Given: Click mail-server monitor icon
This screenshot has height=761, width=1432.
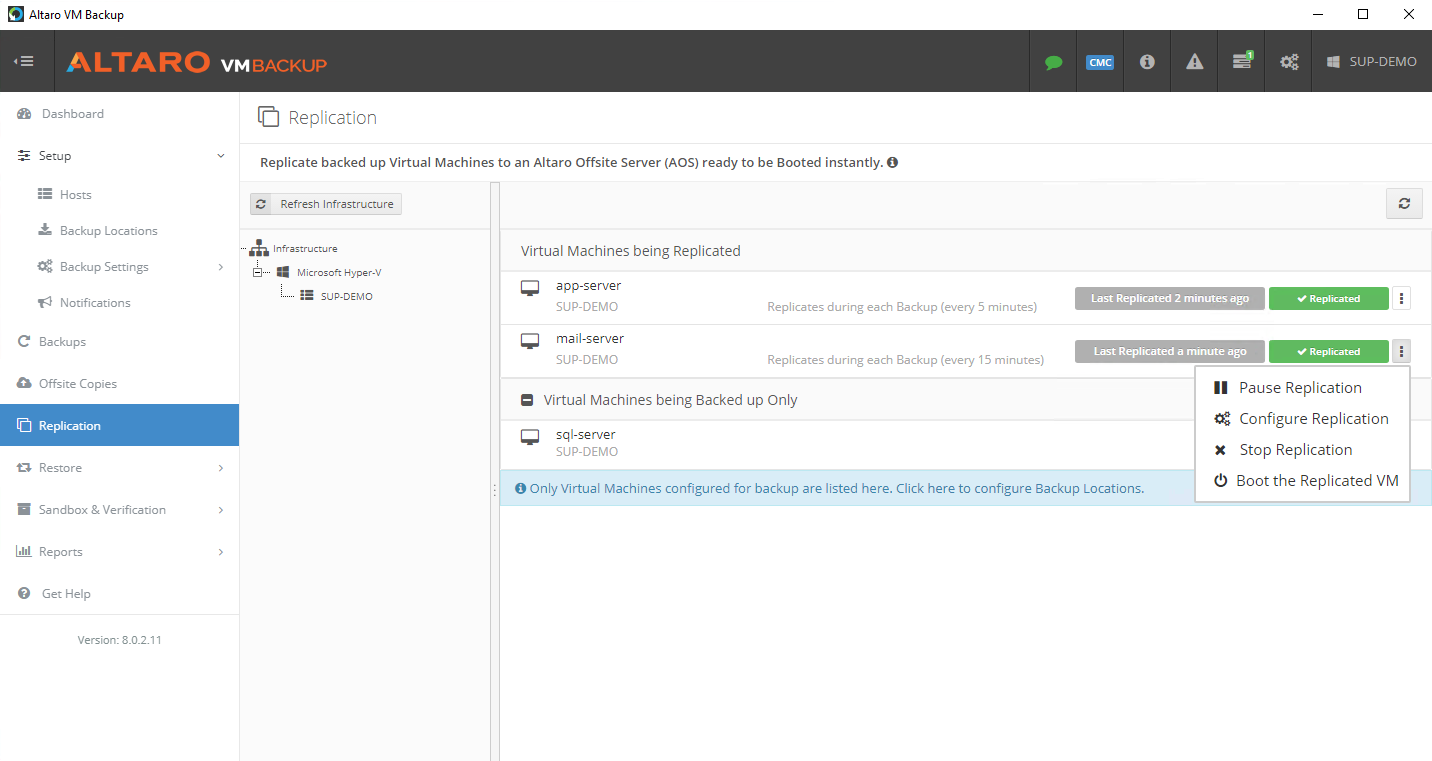Looking at the screenshot, I should (530, 341).
